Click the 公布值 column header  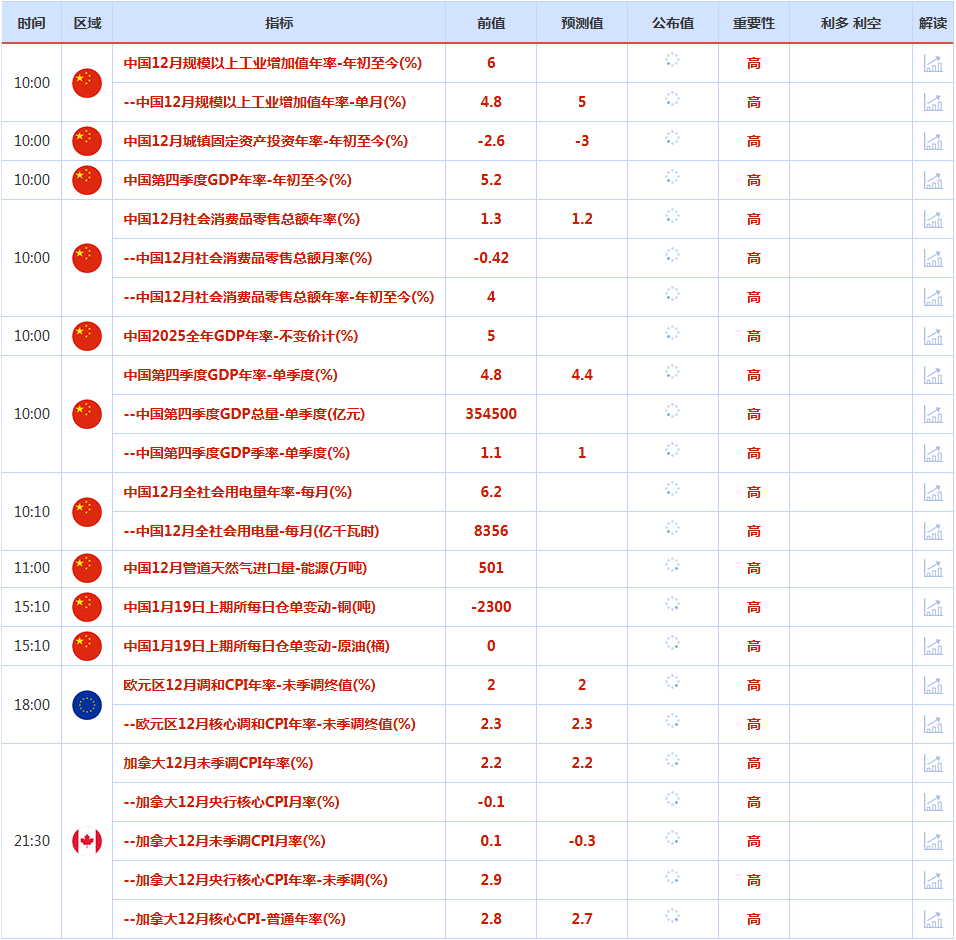[x=672, y=23]
